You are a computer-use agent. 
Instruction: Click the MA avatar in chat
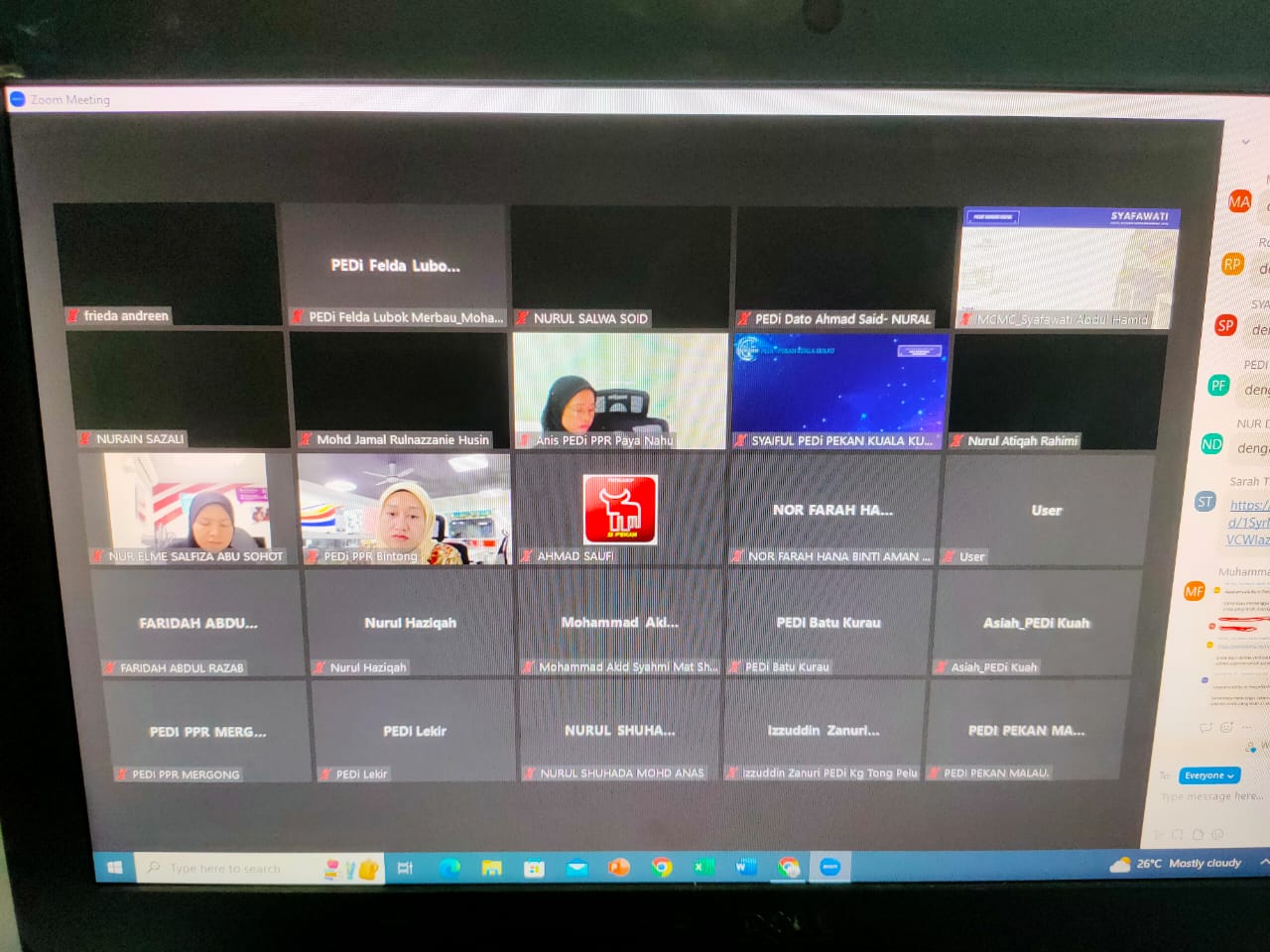1239,202
